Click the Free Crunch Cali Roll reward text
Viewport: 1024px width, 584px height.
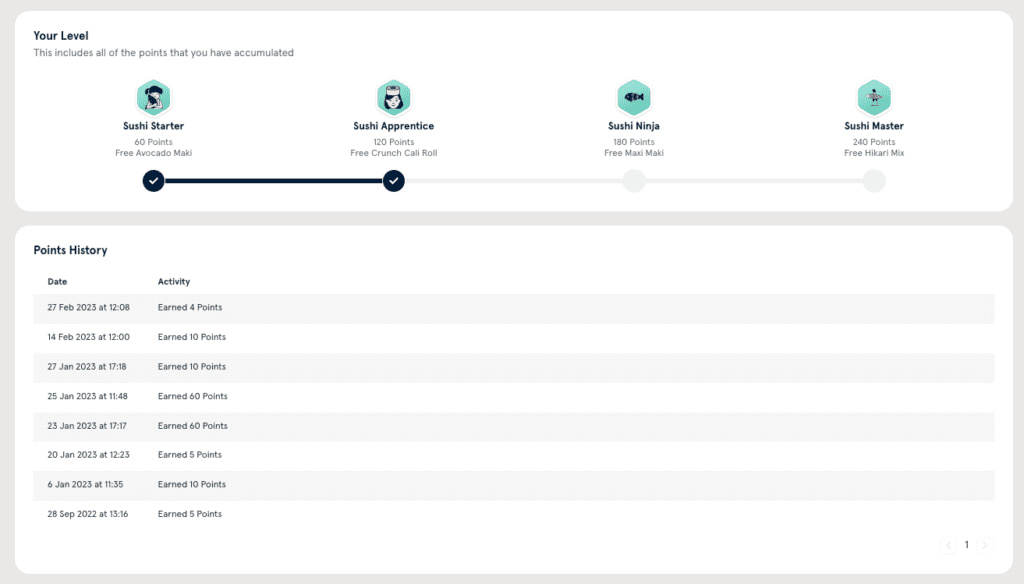[x=394, y=153]
